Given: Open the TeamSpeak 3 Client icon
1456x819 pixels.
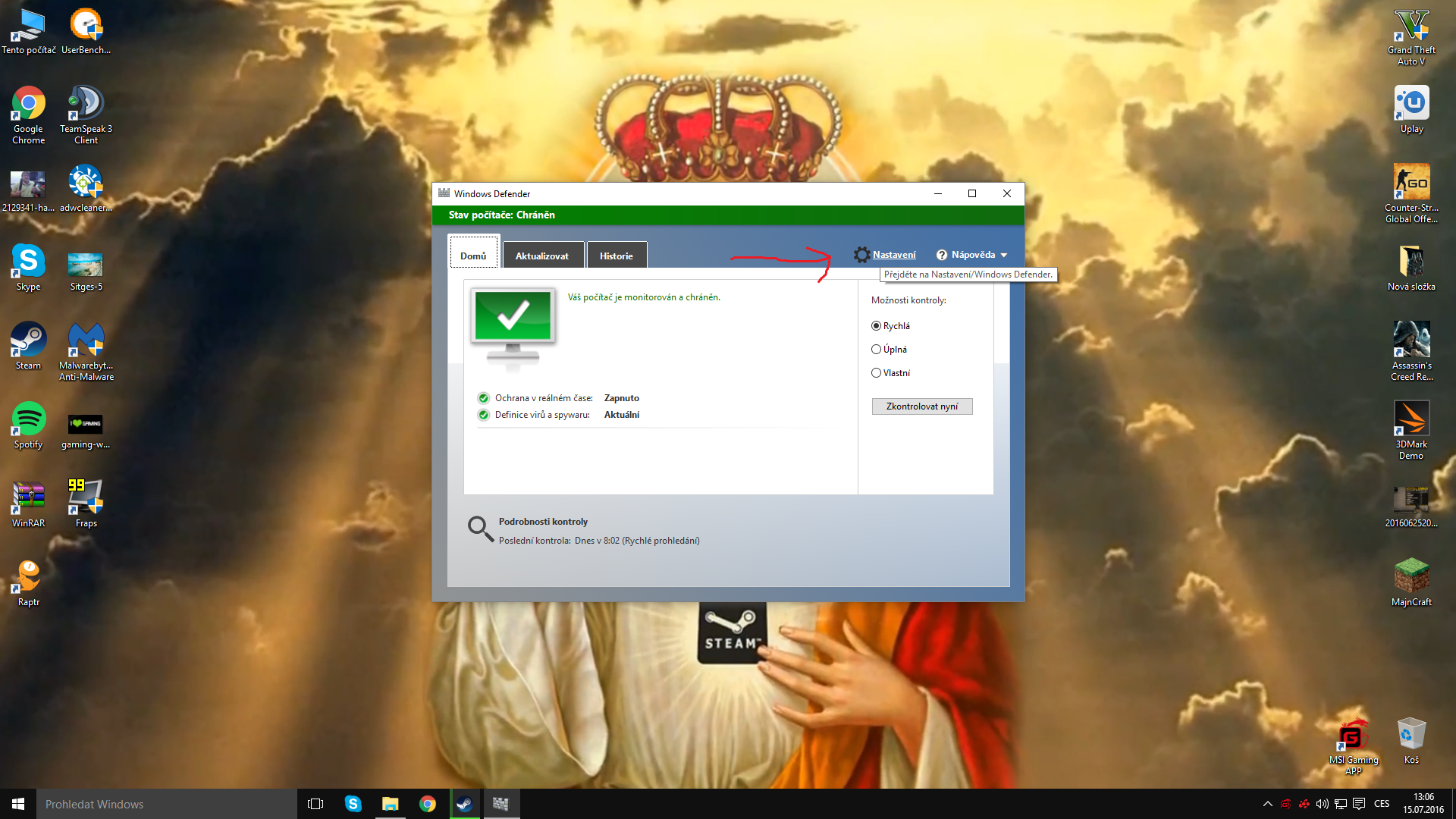Looking at the screenshot, I should [86, 104].
